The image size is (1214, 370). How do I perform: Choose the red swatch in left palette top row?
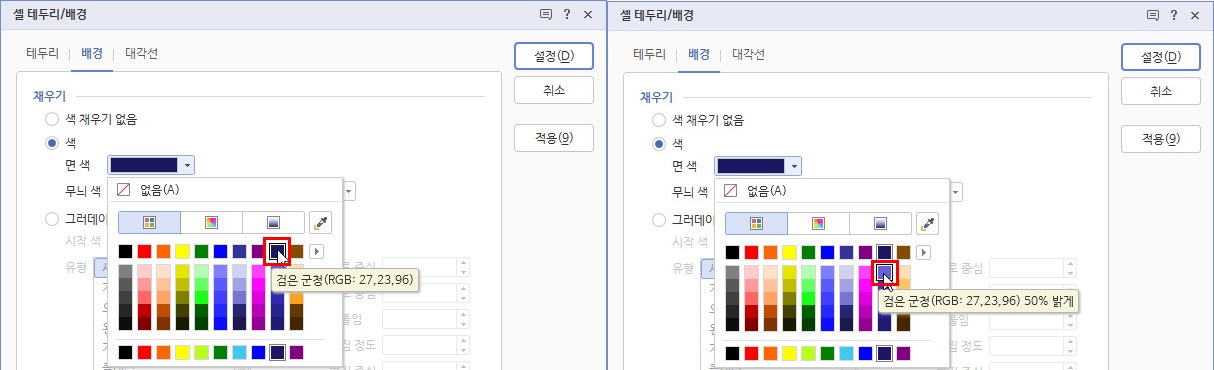[144, 252]
